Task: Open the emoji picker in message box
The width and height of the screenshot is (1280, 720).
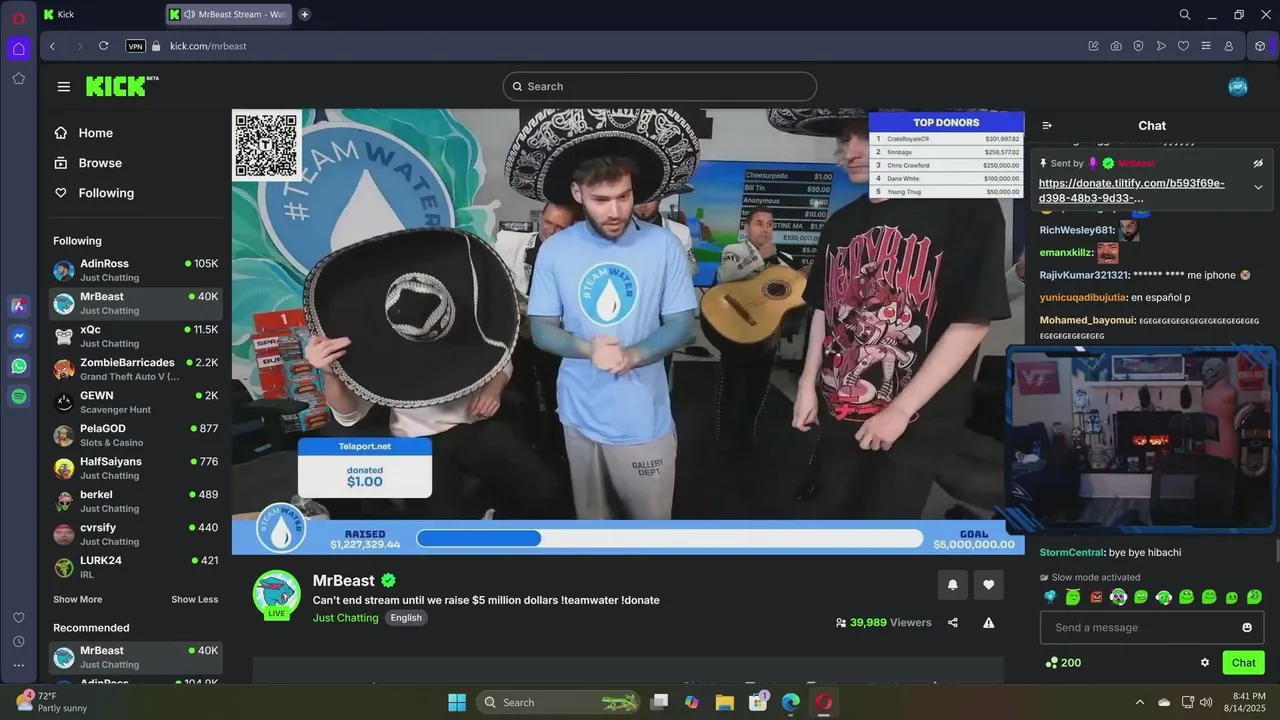Action: (1247, 627)
